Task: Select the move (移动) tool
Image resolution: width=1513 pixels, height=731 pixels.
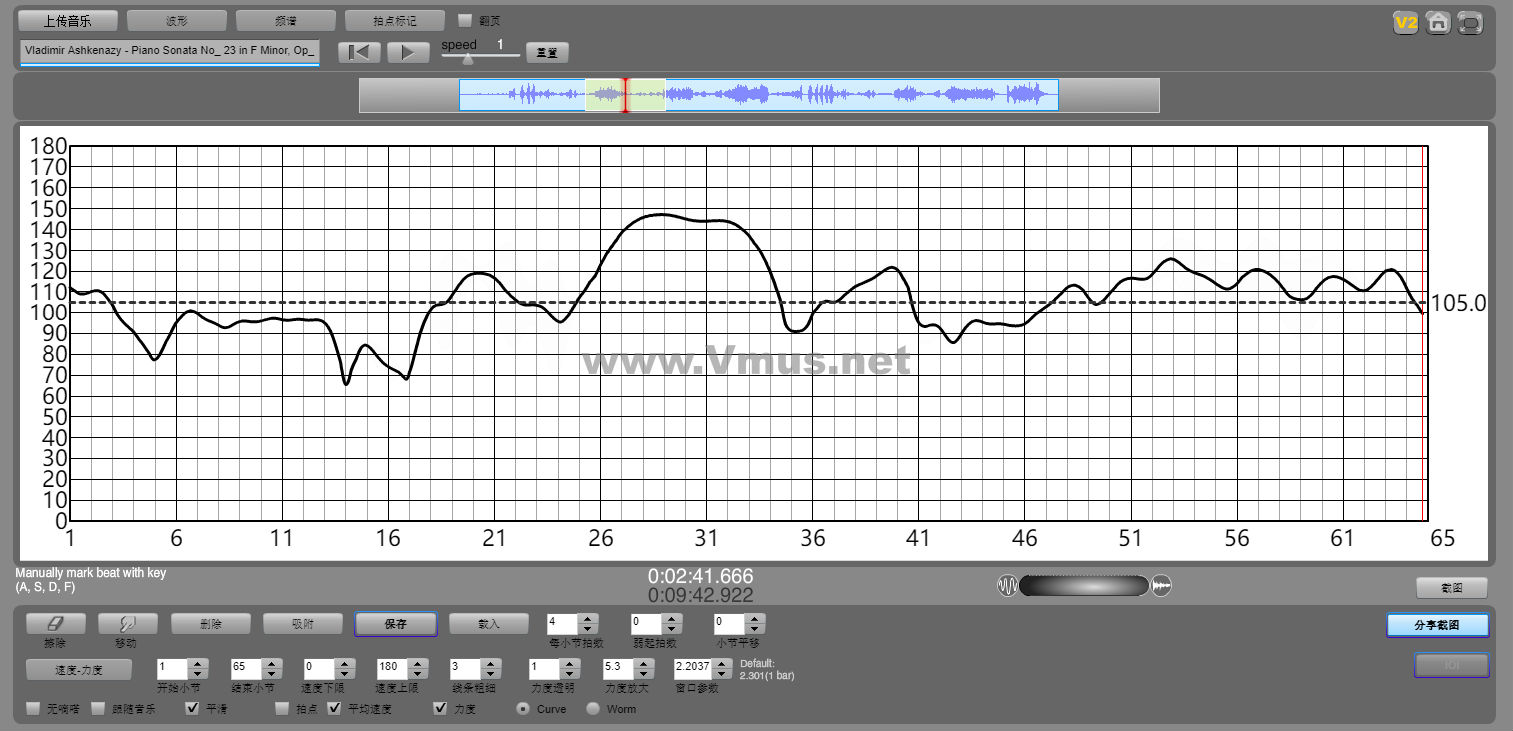Action: point(127,624)
